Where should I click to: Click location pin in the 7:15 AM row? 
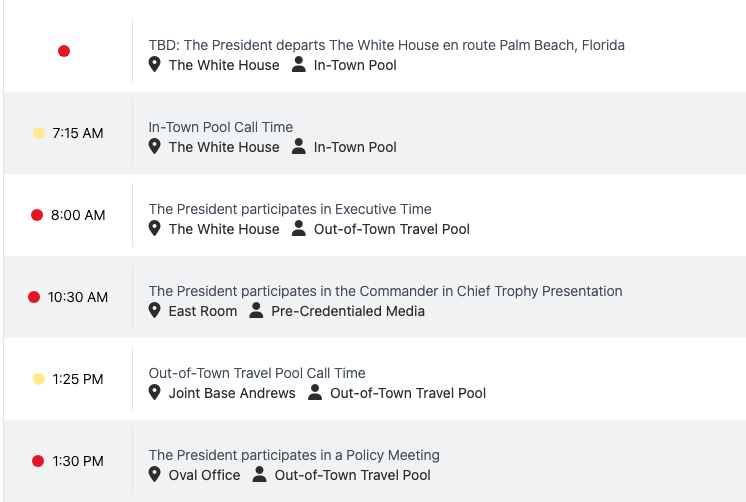(155, 147)
